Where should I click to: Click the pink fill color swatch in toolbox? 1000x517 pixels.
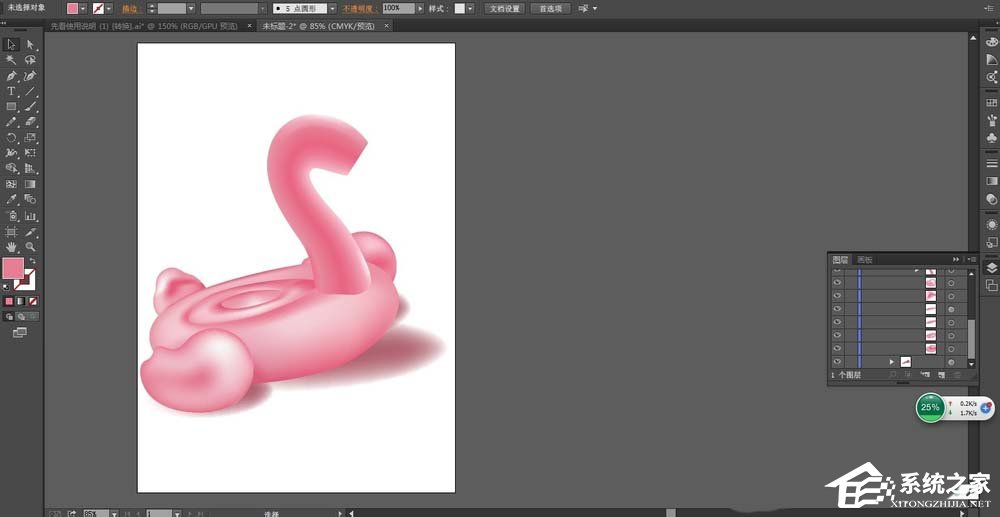tap(12, 268)
